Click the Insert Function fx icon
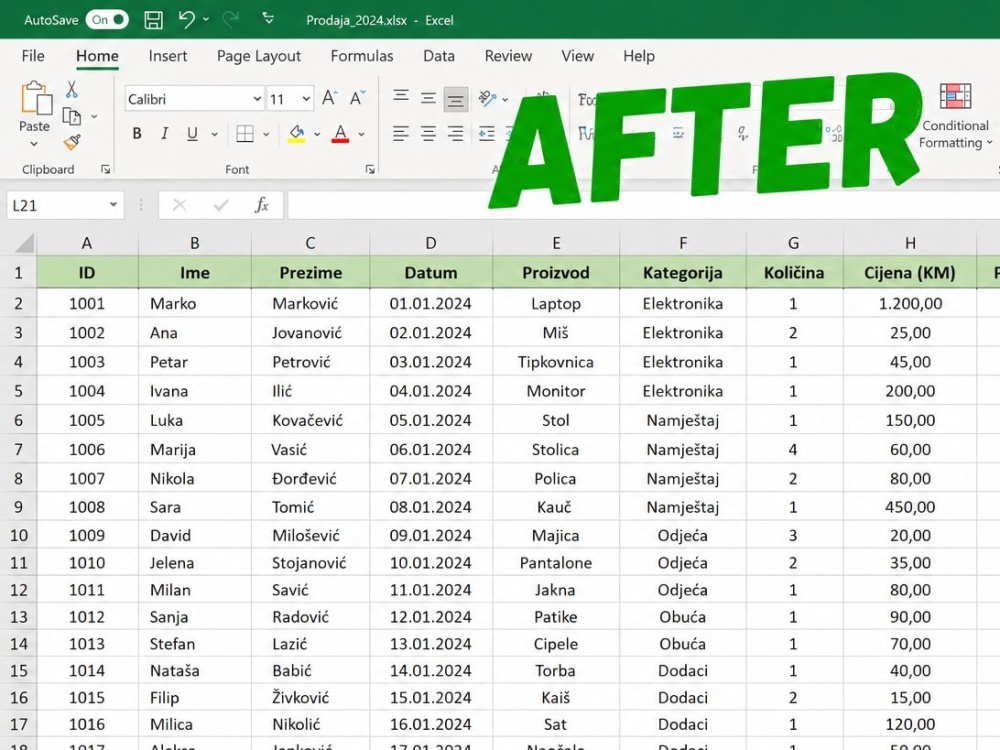1000x750 pixels. point(261,205)
